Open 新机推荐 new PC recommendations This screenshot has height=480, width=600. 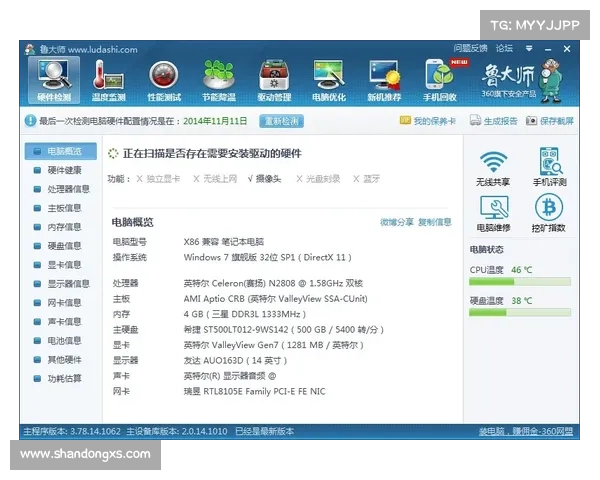point(384,80)
